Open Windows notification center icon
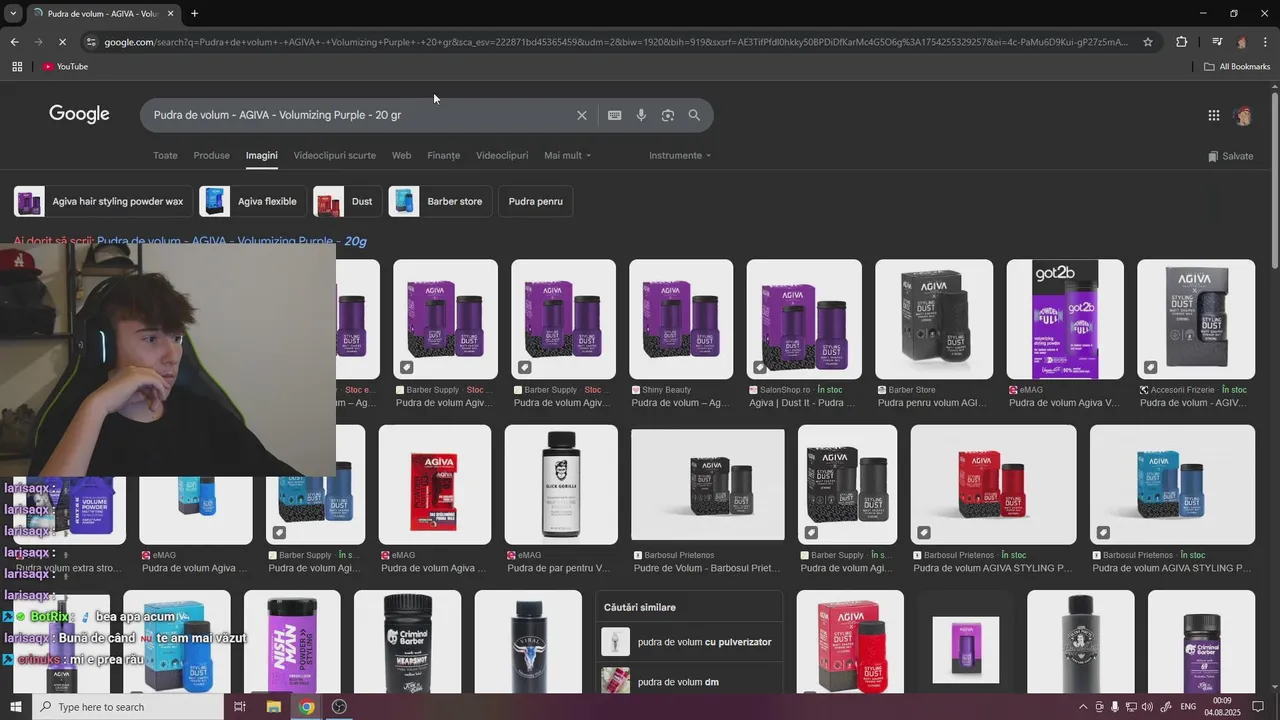1280x720 pixels. [1258, 707]
